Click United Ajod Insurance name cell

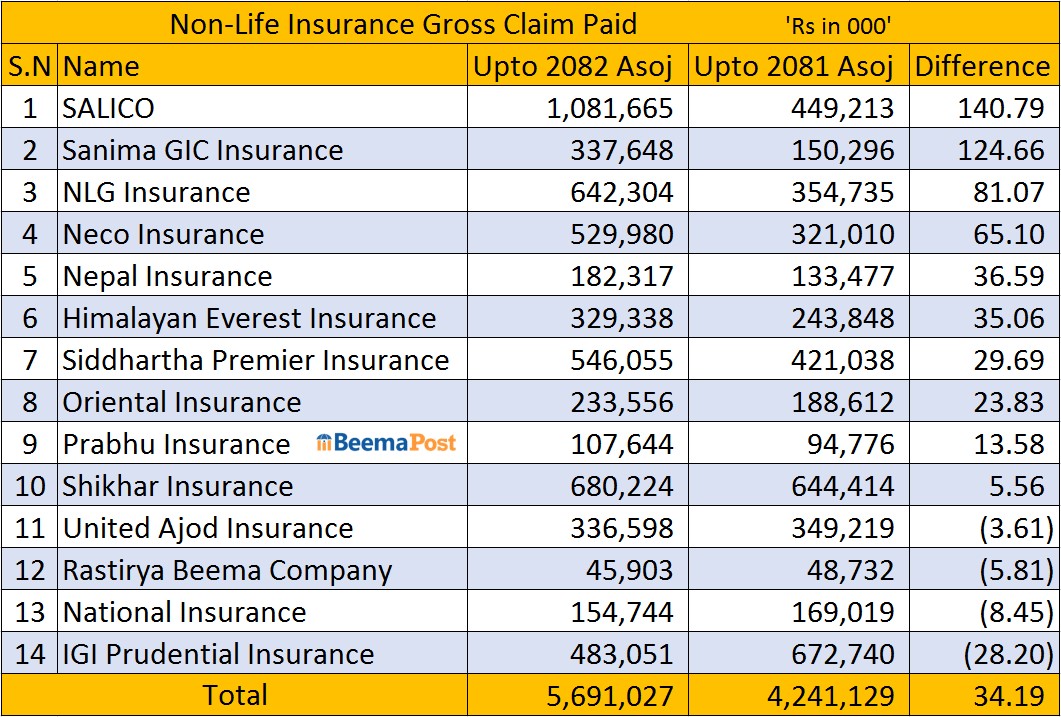(207, 528)
